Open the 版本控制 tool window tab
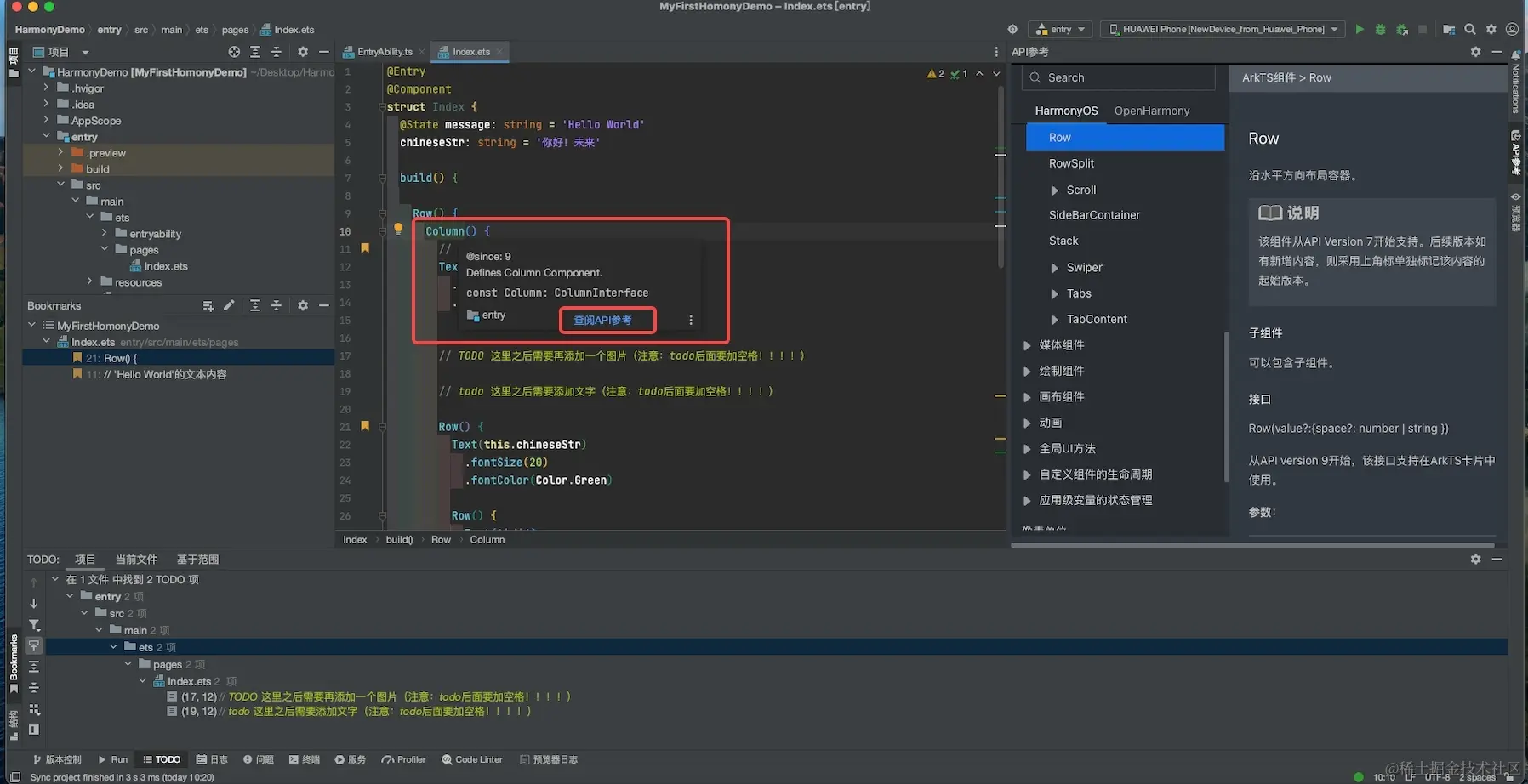This screenshot has width=1528, height=784. tap(57, 759)
